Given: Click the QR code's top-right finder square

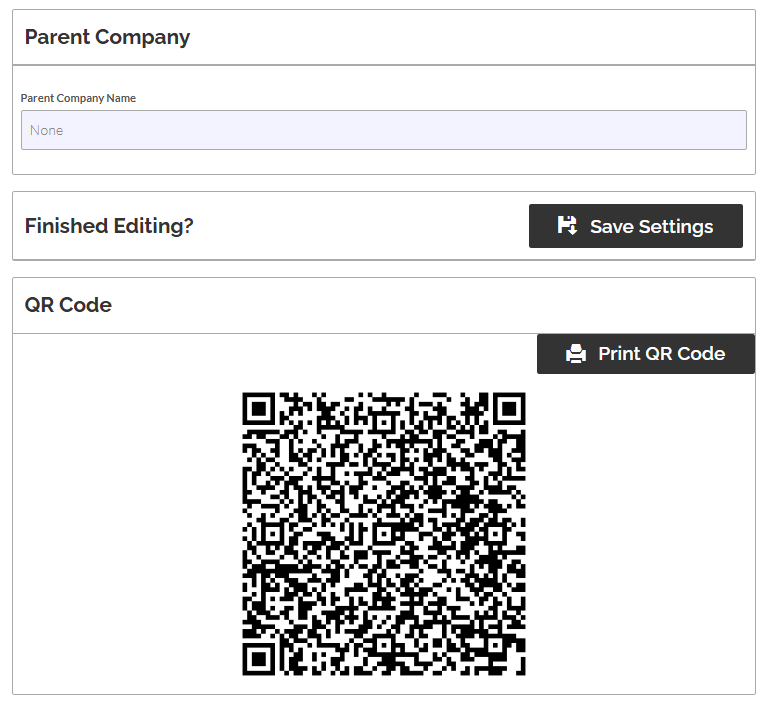Looking at the screenshot, I should (x=509, y=408).
